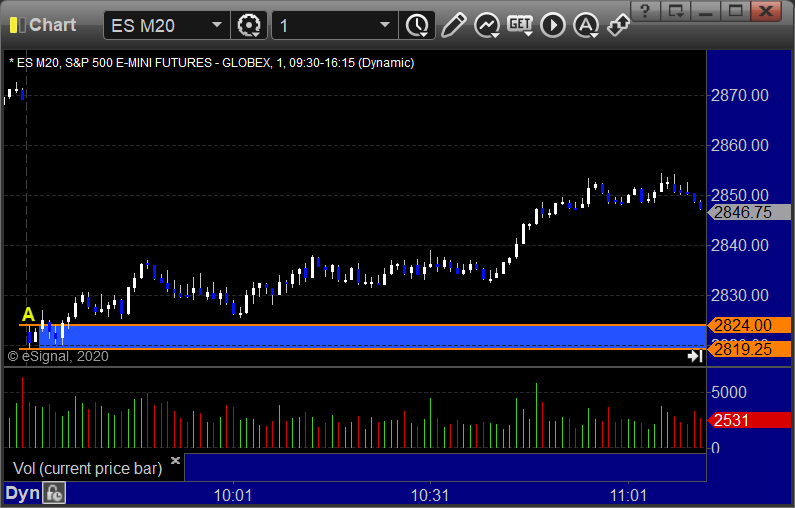Image resolution: width=795 pixels, height=508 pixels.
Task: Open the alerts circled-A icon
Action: click(x=586, y=25)
